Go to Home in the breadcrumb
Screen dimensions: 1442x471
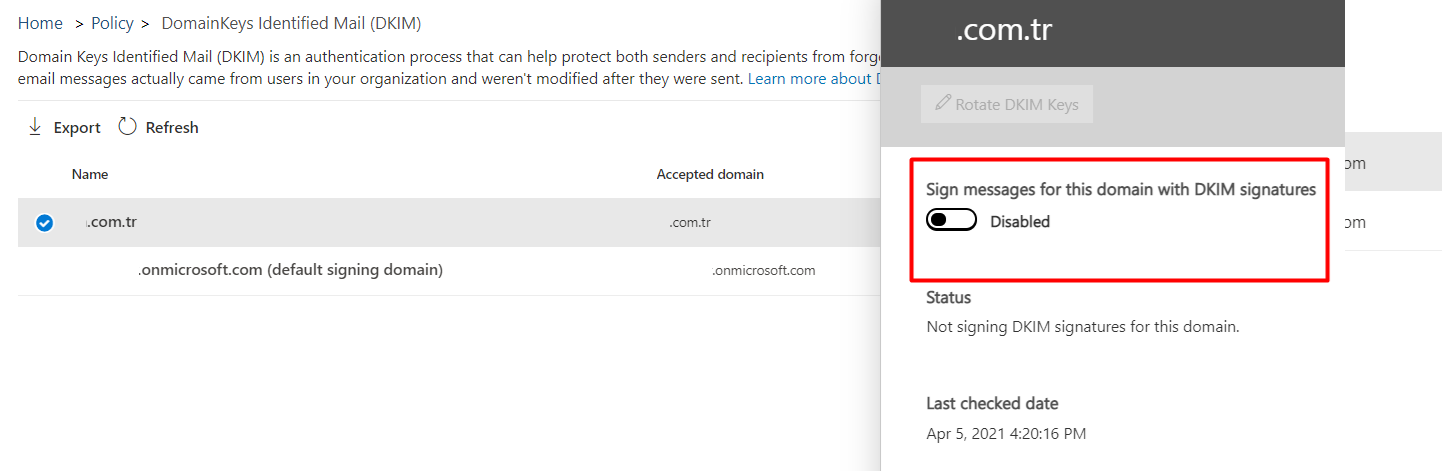pyautogui.click(x=40, y=23)
